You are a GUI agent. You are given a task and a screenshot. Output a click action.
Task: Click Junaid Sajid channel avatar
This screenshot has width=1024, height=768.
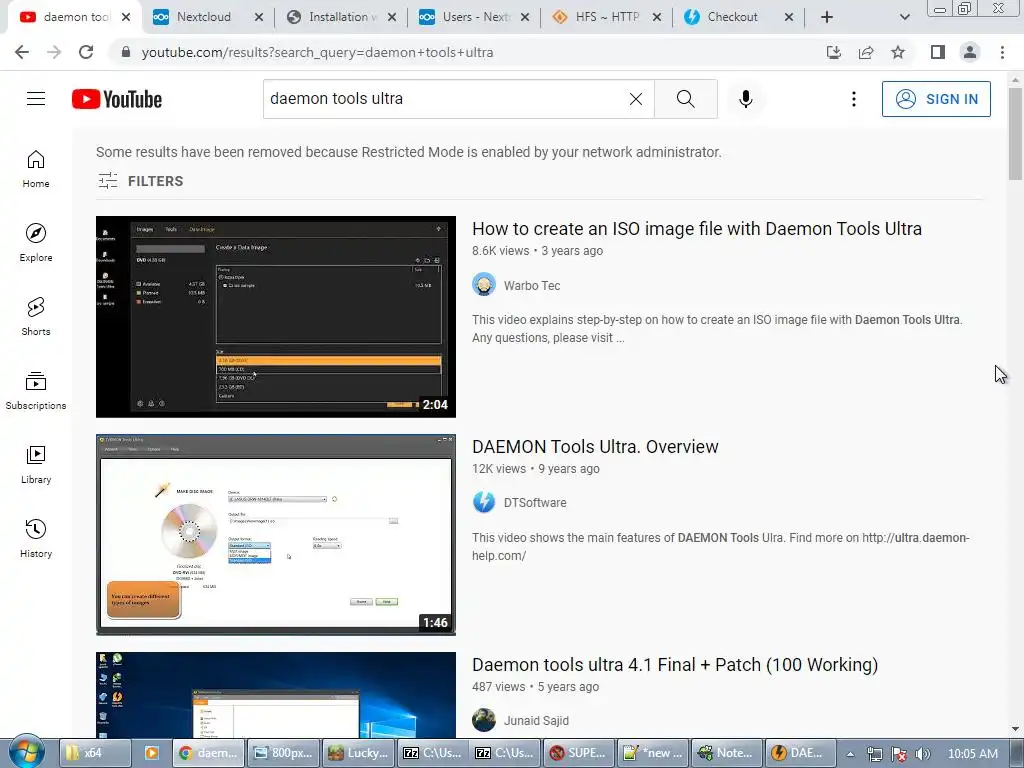click(x=484, y=720)
